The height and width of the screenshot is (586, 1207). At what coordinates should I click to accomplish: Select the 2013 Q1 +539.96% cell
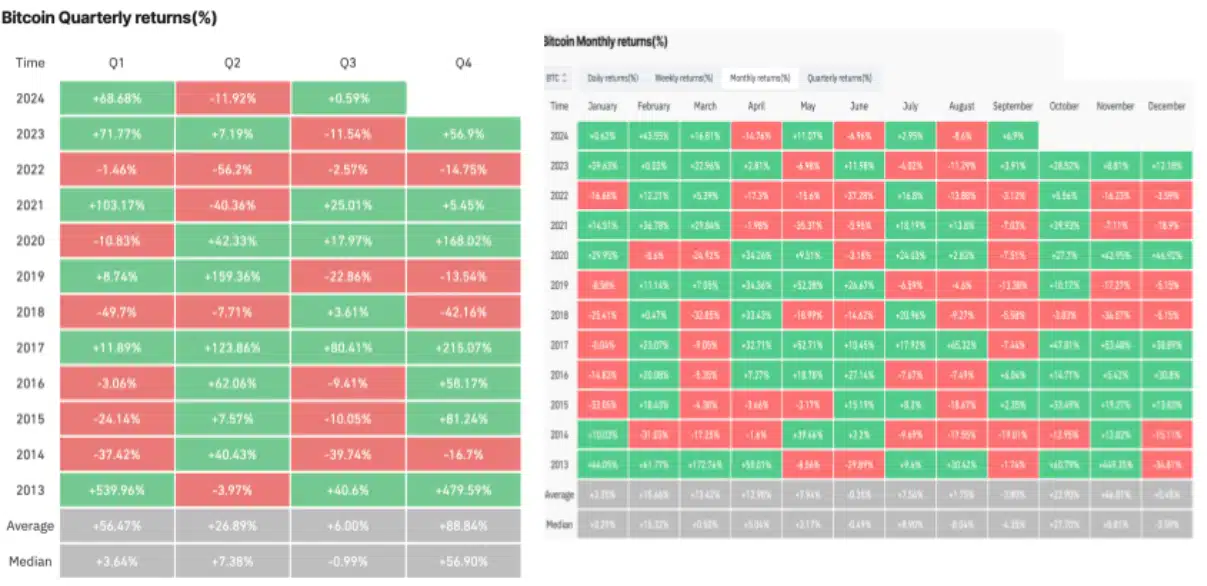coord(117,490)
